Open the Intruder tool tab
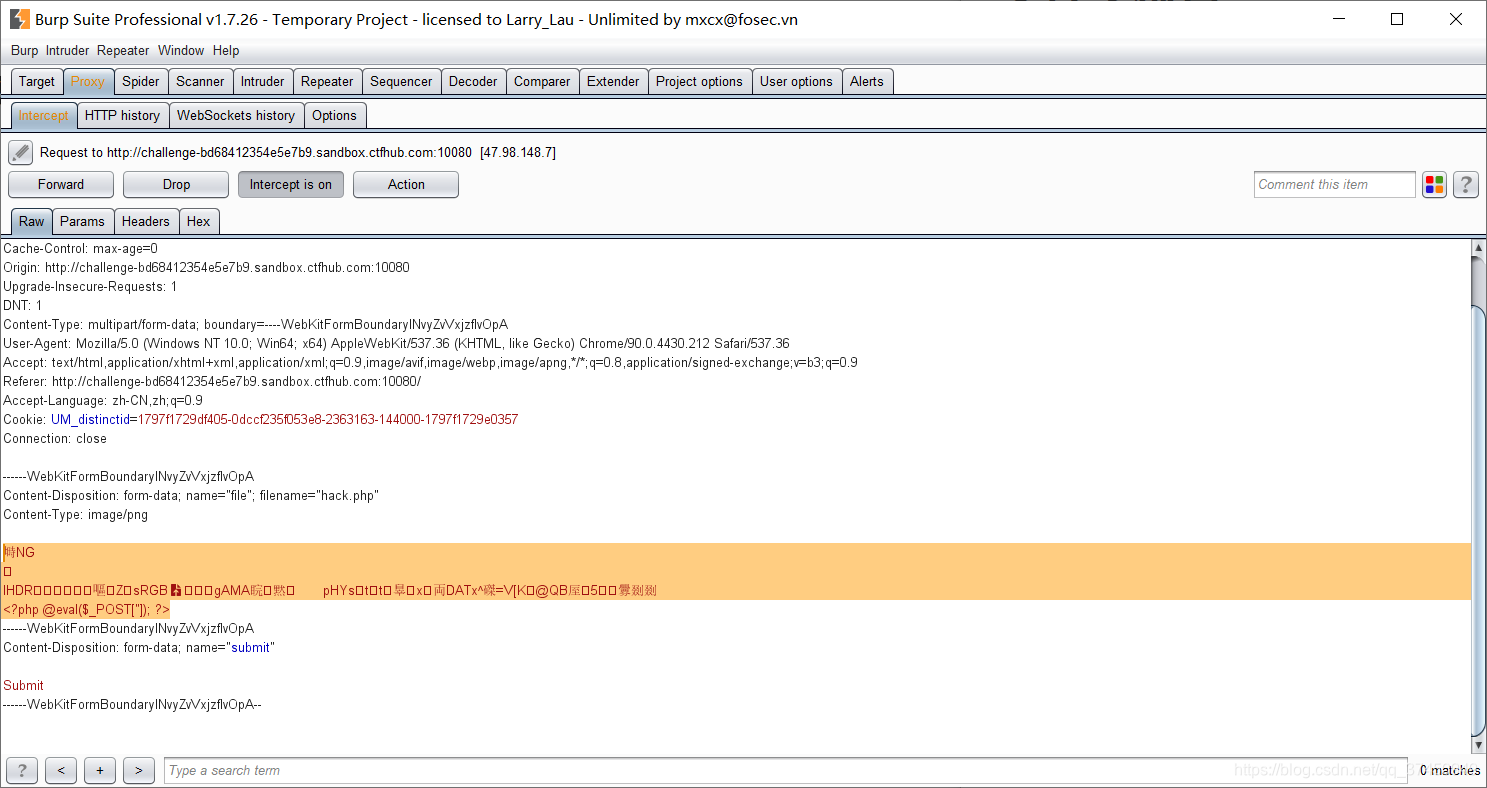 (x=262, y=81)
